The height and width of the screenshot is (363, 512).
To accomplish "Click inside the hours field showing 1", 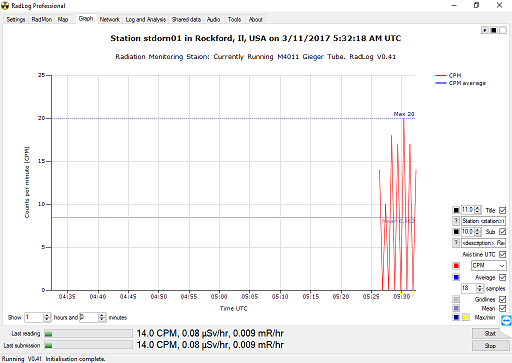I will 34,317.
